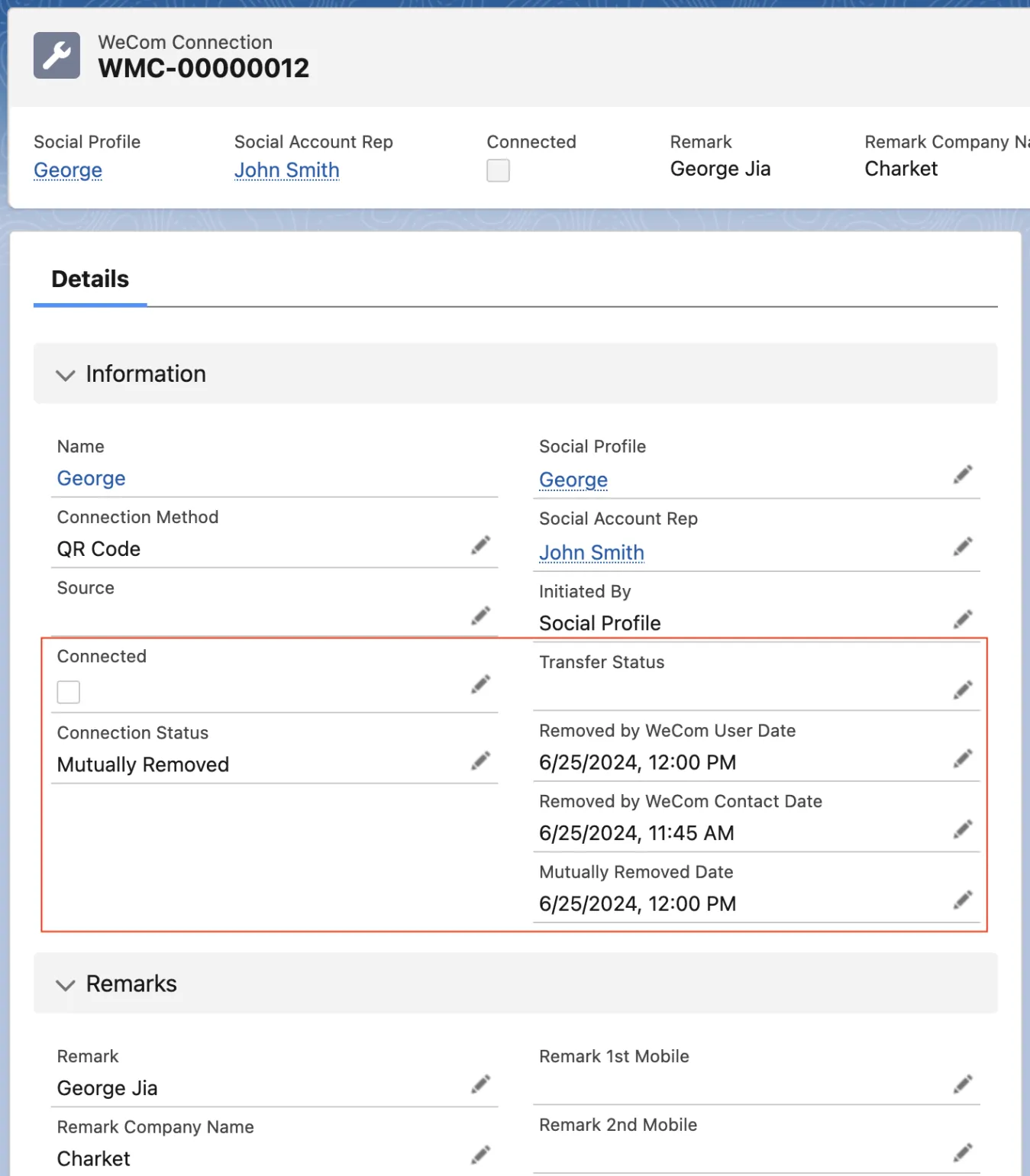Switch to the Details tab
Screen dimensions: 1030x1176
coord(90,279)
